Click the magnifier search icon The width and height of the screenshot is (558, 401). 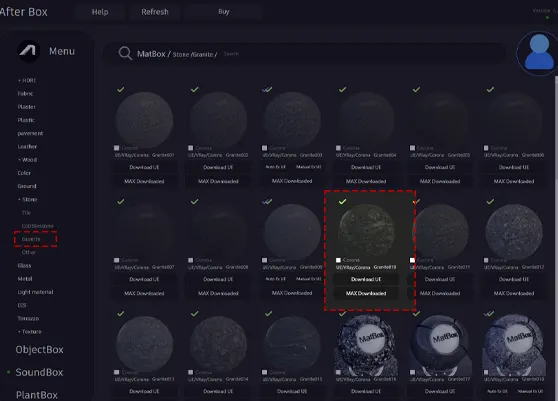[x=125, y=53]
